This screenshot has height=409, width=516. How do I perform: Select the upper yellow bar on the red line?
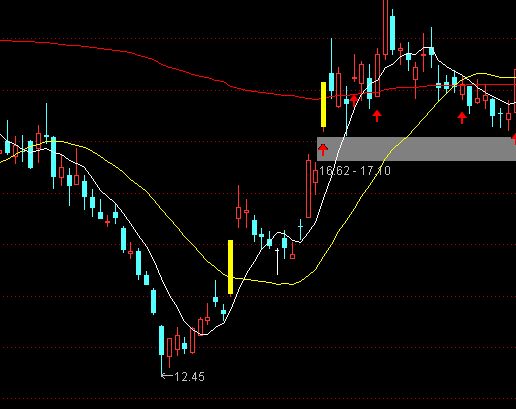(x=323, y=104)
